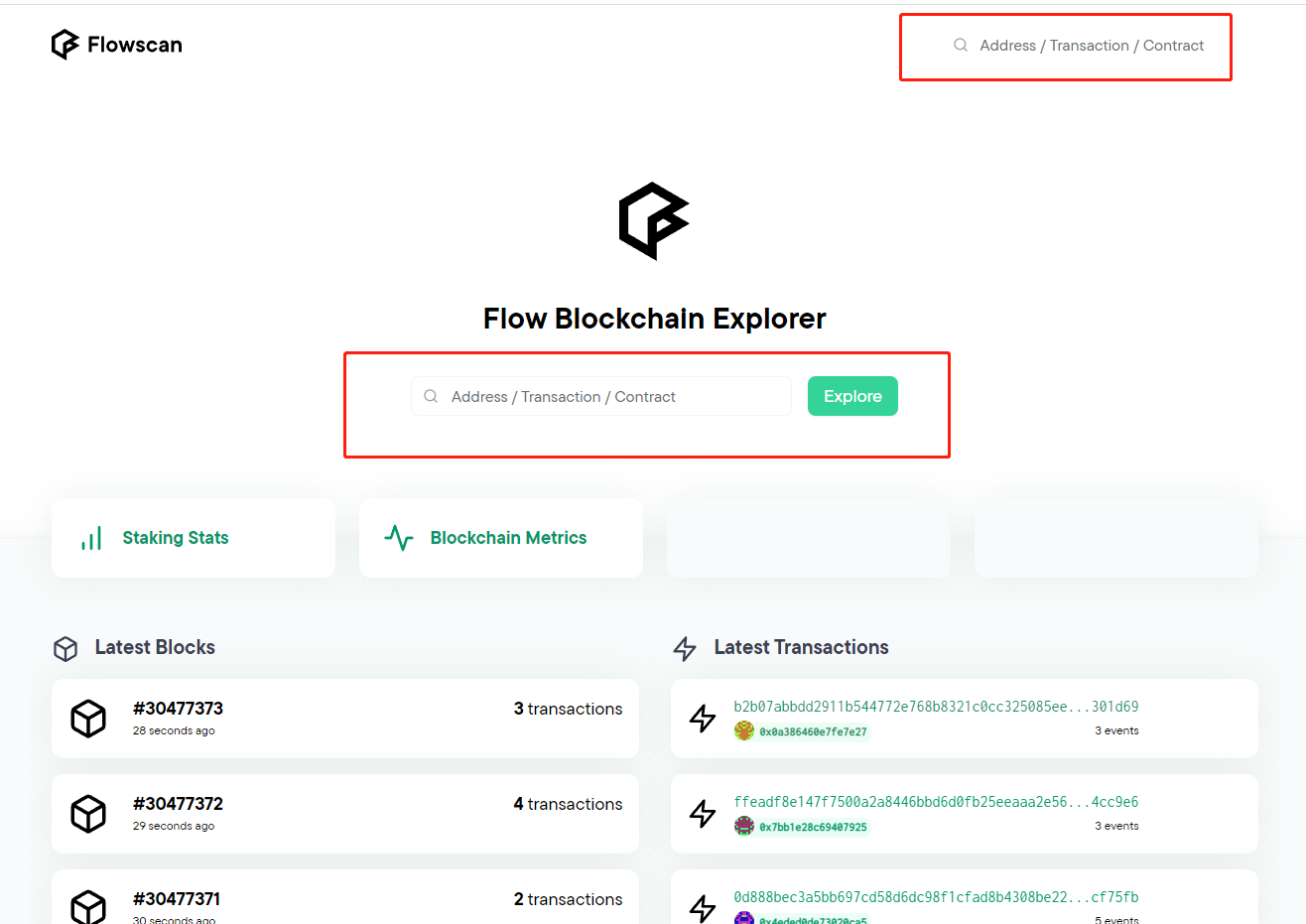Click the lightning icon beside transaction ffeadf8e

coord(703,813)
